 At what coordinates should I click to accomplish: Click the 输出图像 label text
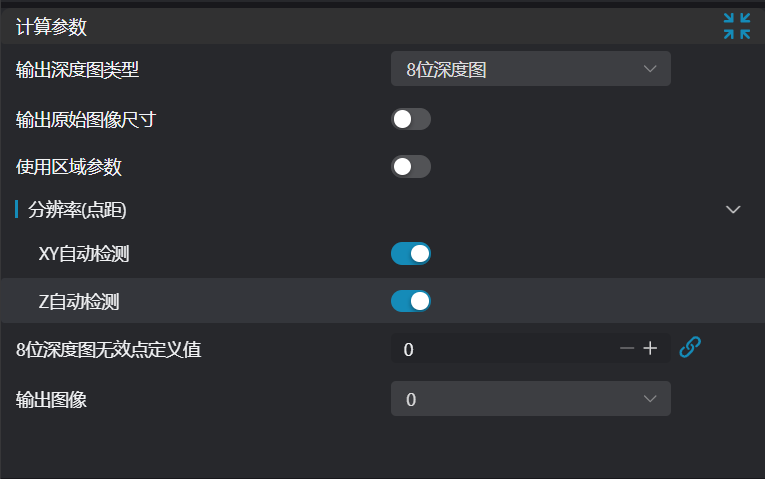coord(51,400)
